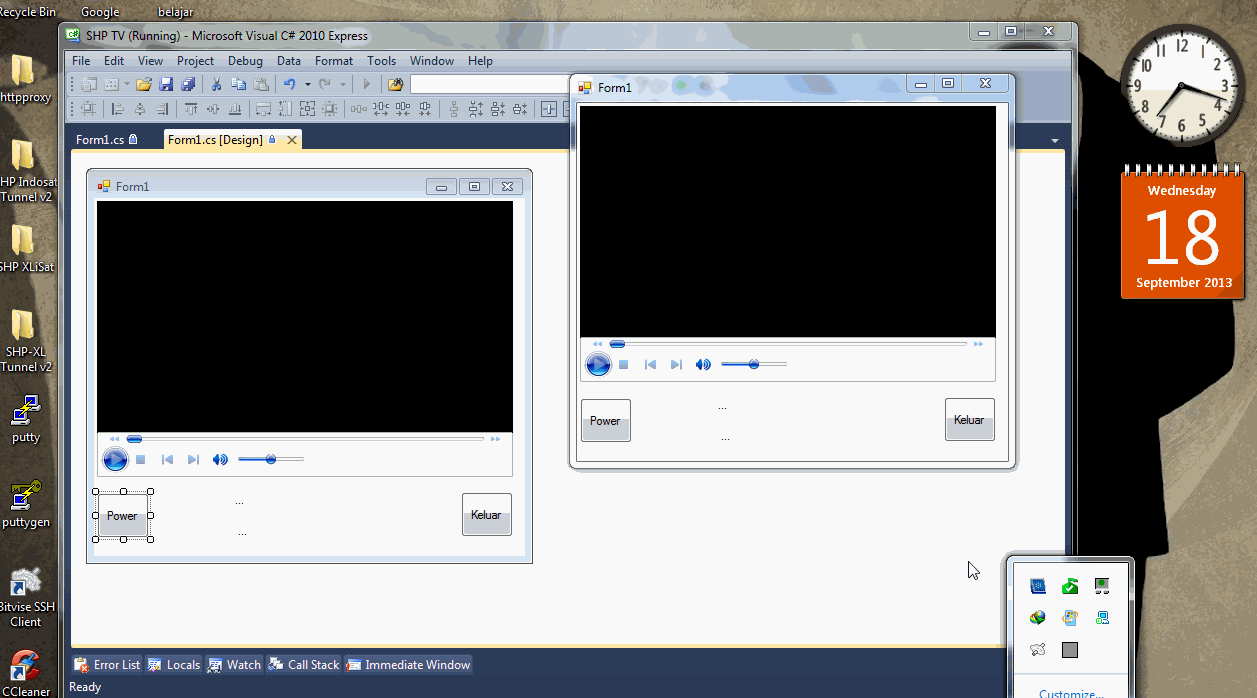Click the Find combo box field
This screenshot has height=698, width=1257.
[x=490, y=85]
